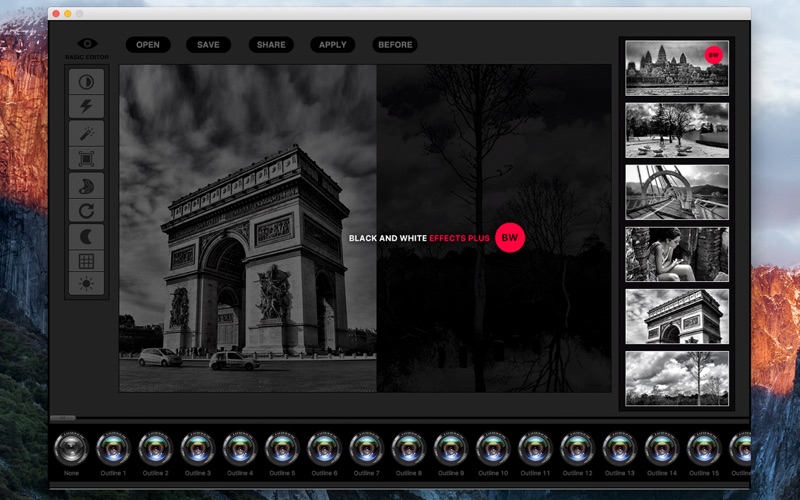Toggle the Basic Editor eye icon

pos(87,44)
